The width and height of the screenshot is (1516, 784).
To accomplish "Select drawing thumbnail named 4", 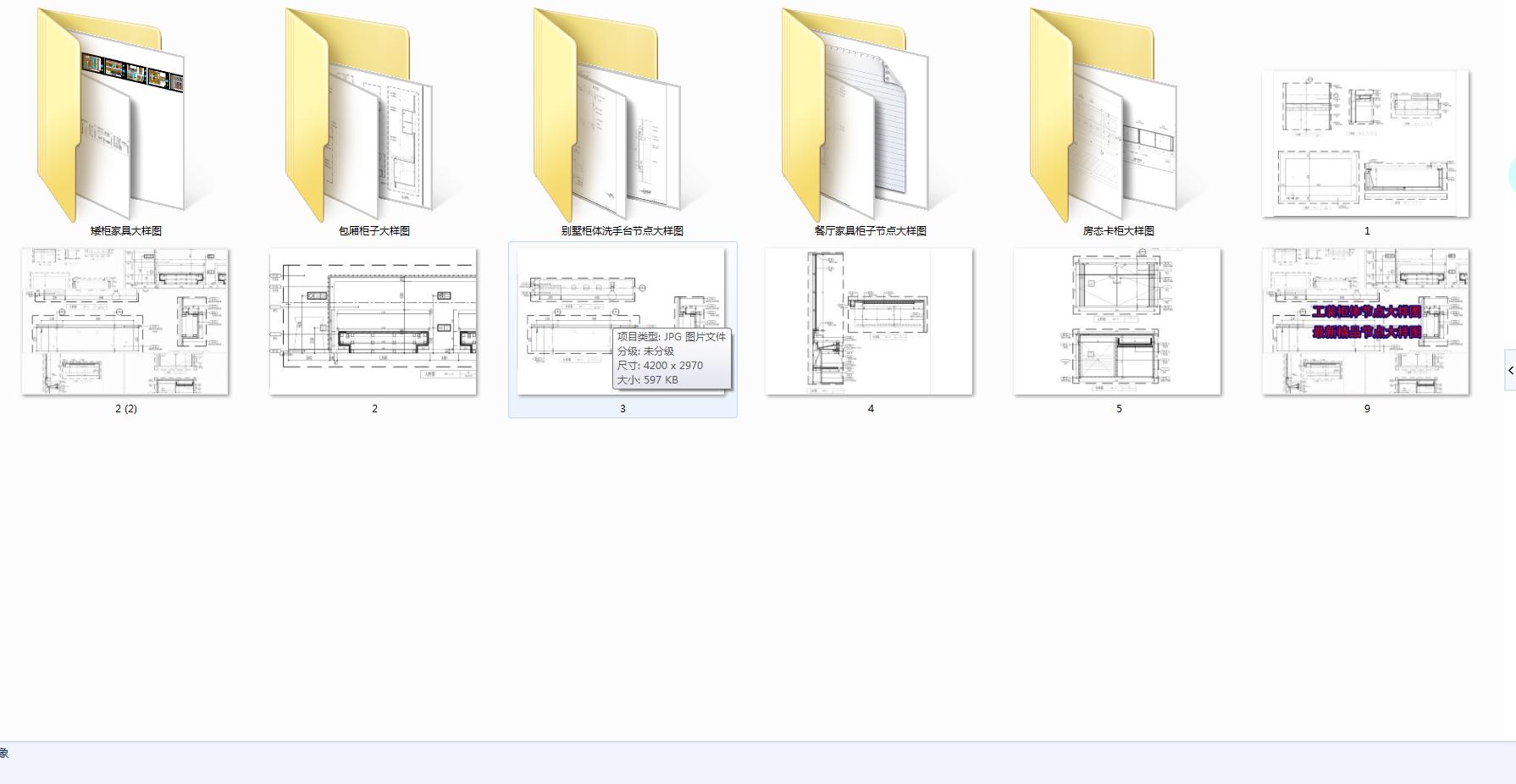I will pyautogui.click(x=869, y=321).
